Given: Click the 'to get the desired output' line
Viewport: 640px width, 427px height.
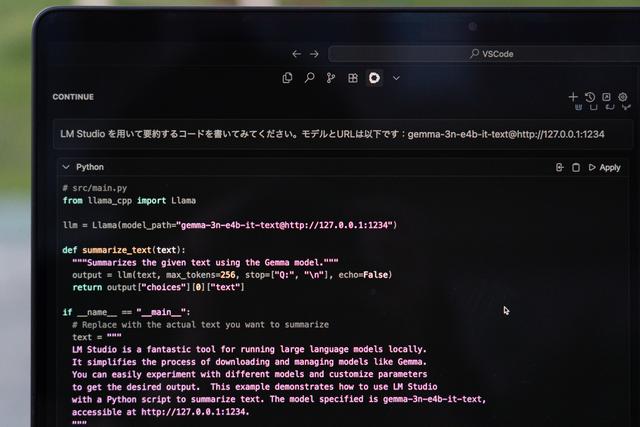Looking at the screenshot, I should 255,387.
